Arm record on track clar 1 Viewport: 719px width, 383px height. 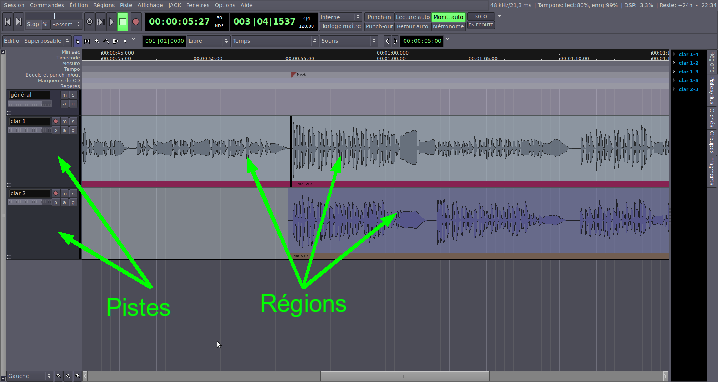[x=56, y=122]
